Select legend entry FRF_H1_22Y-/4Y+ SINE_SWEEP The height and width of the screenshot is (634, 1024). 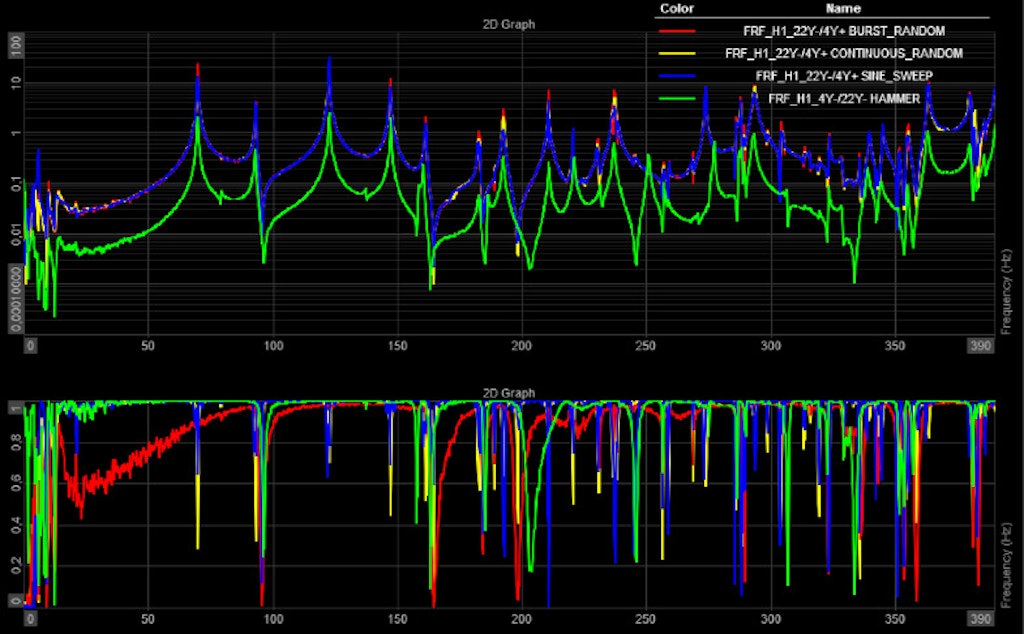click(x=844, y=76)
